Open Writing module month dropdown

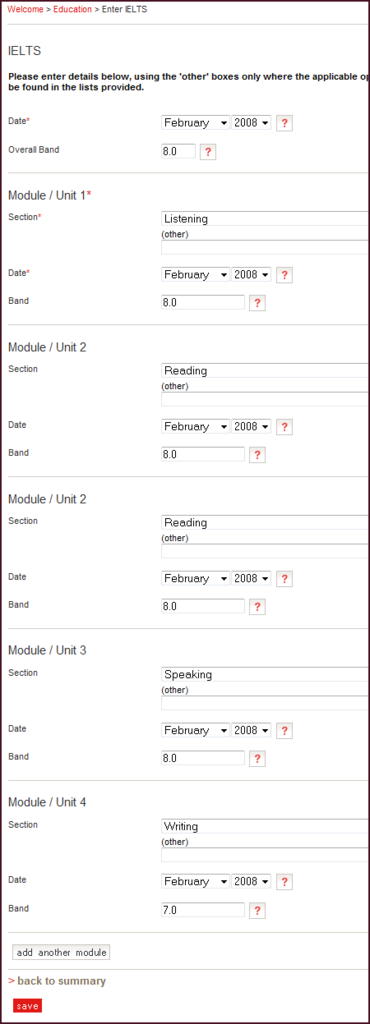(195, 882)
